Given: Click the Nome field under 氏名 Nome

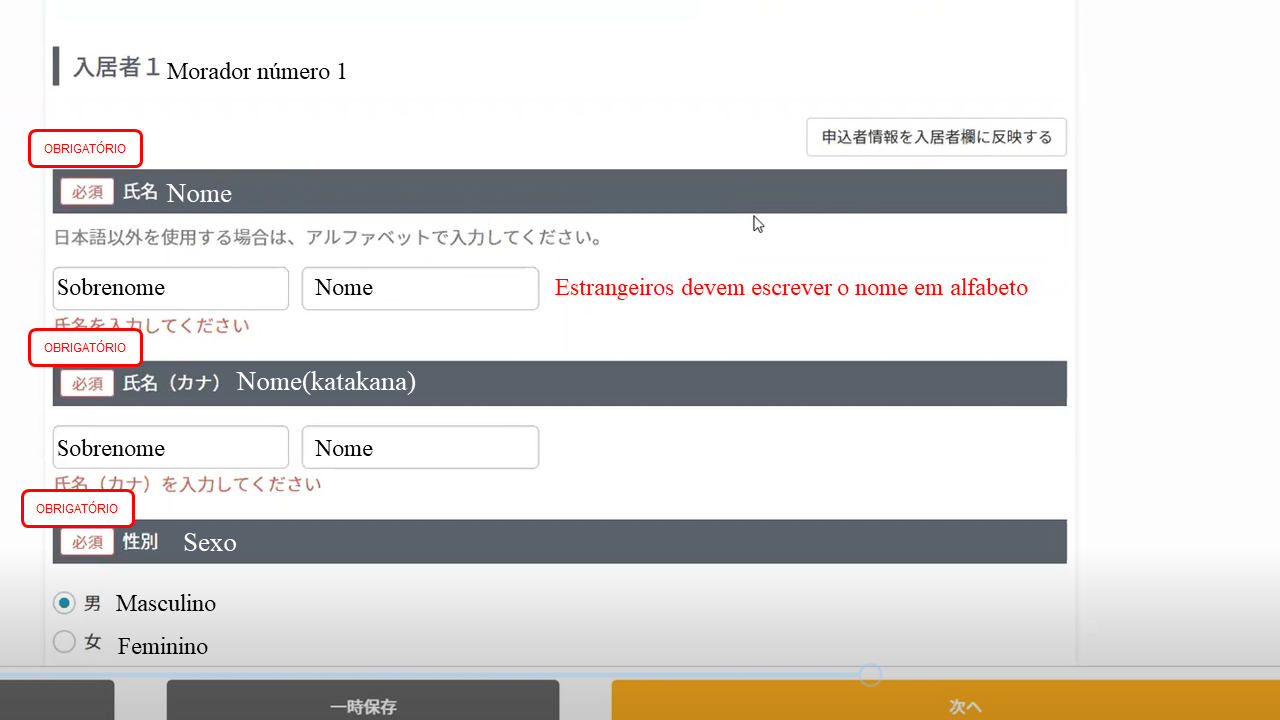Looking at the screenshot, I should pos(420,288).
